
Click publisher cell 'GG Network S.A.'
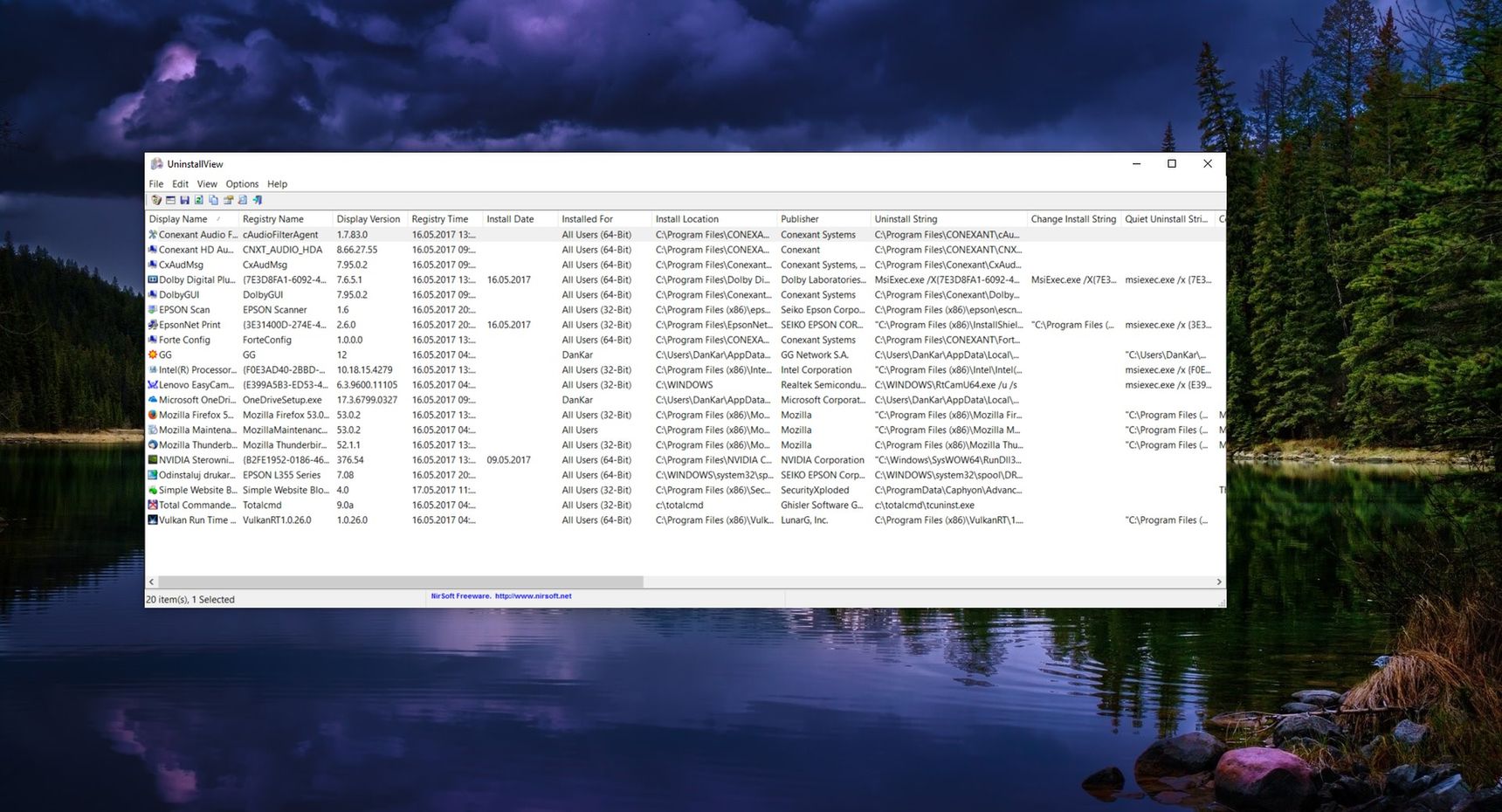[815, 354]
